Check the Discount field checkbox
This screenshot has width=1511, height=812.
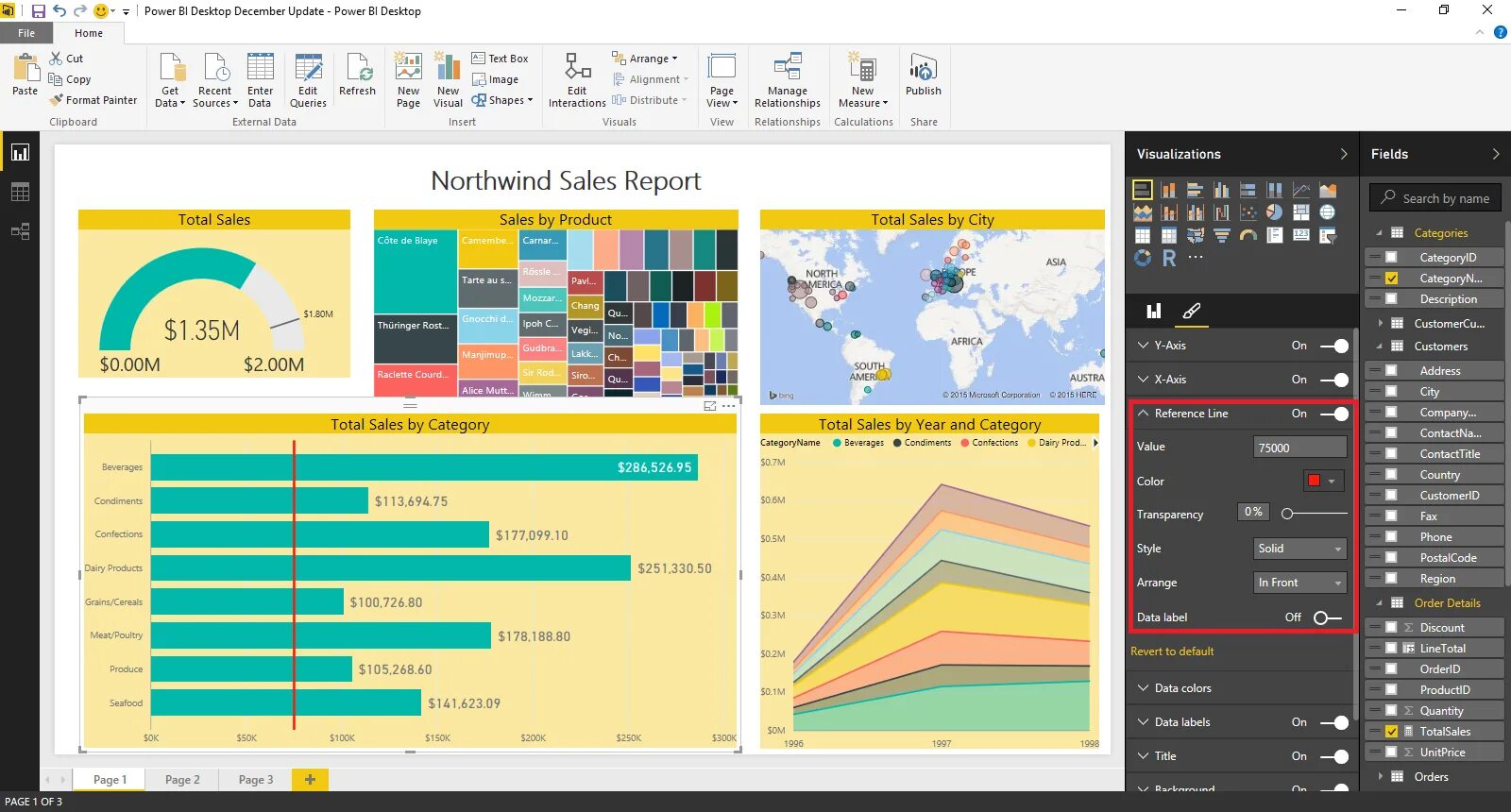click(1391, 628)
